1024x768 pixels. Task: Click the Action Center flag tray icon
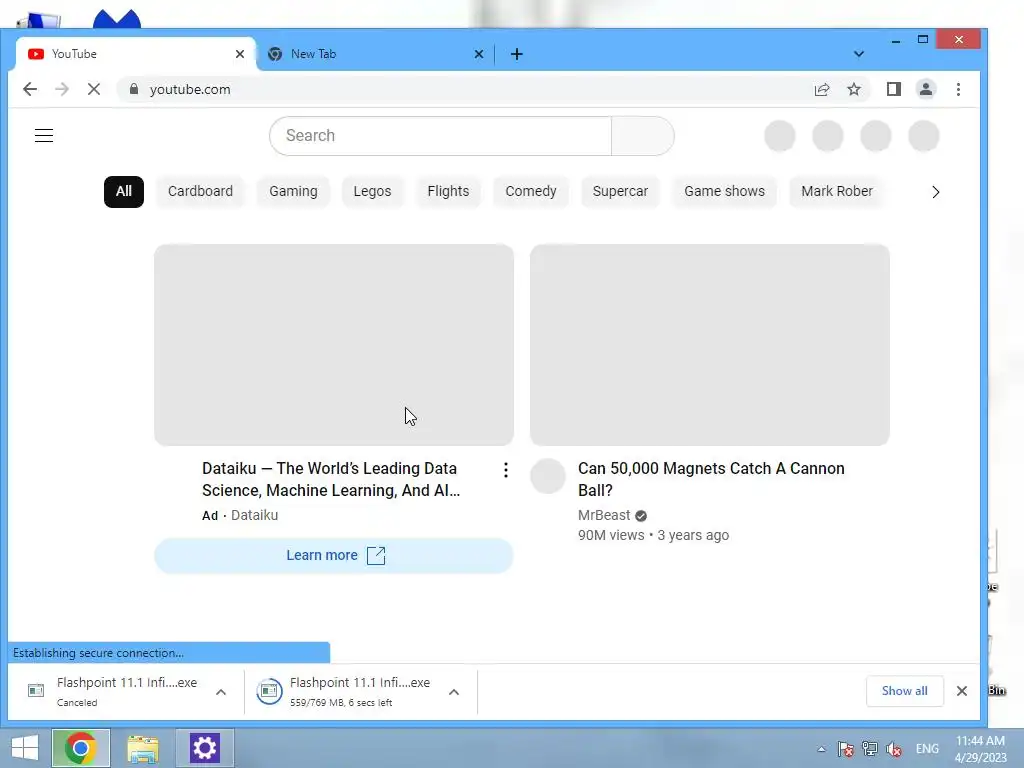[x=846, y=749]
